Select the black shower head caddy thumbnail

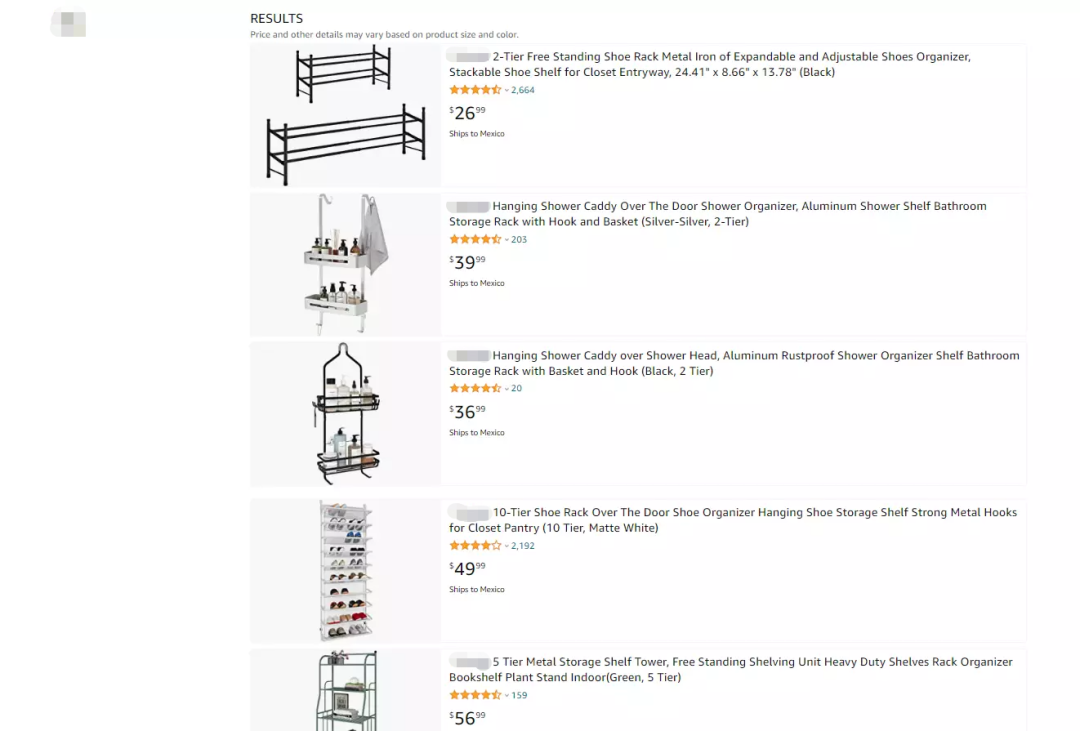pyautogui.click(x=345, y=414)
